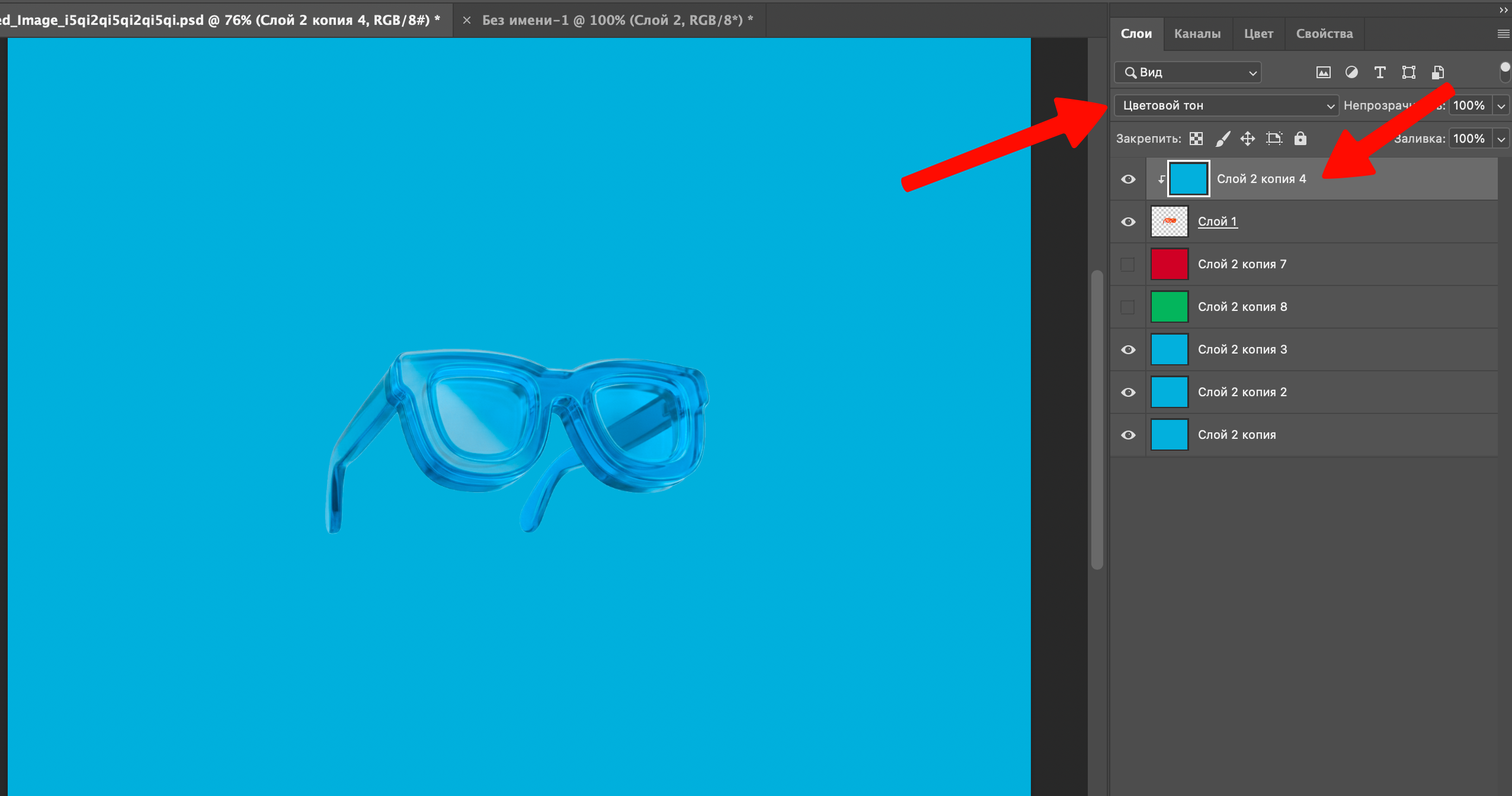The image size is (1512, 796).
Task: Enable lock transparent pixels
Action: tap(1196, 138)
